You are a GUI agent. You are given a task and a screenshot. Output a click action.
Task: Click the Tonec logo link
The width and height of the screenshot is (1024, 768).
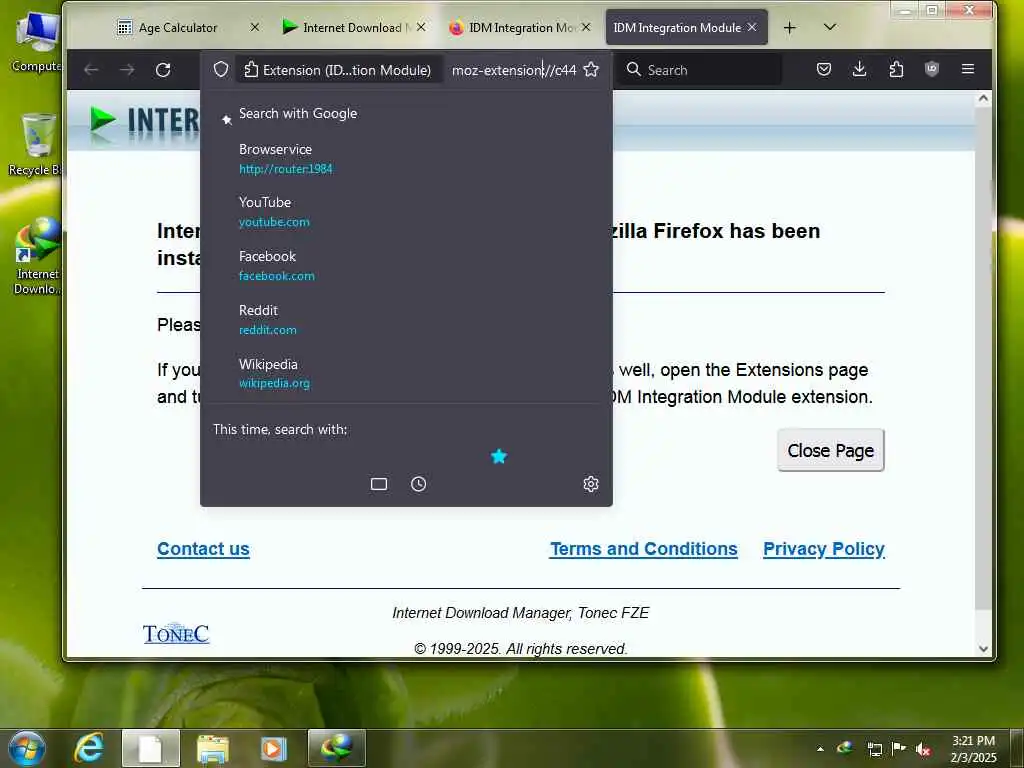176,633
